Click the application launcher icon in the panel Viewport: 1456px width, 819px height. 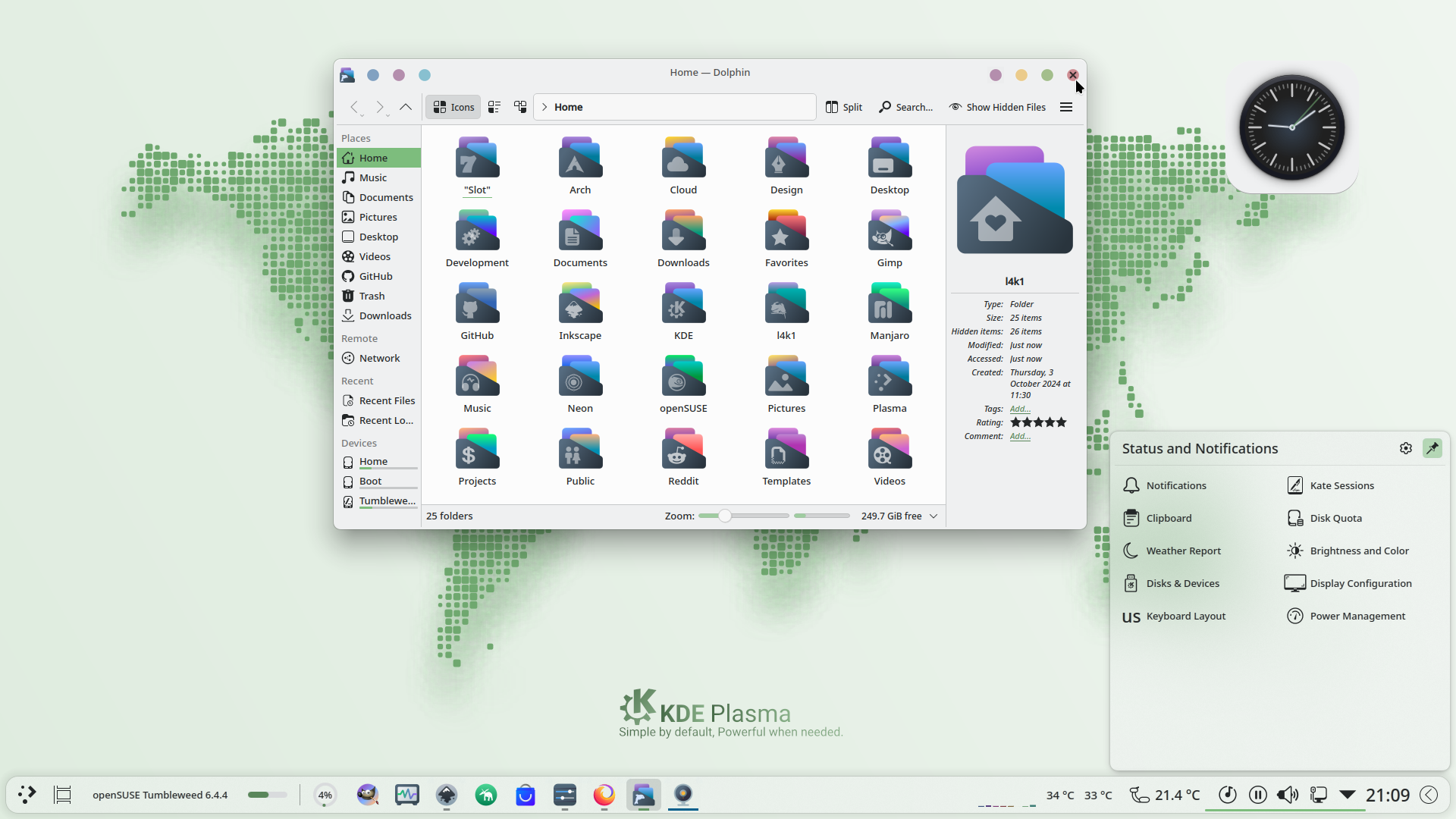(x=27, y=794)
